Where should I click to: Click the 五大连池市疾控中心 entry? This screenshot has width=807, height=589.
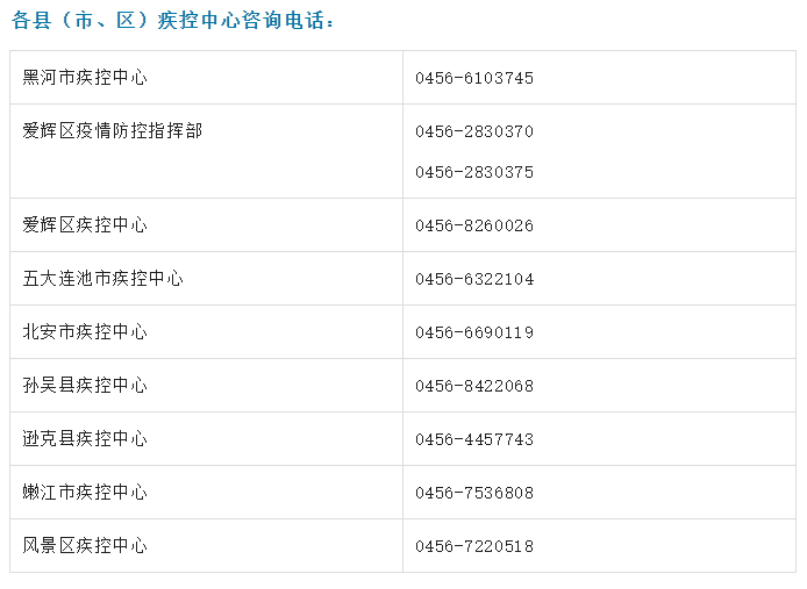click(103, 279)
